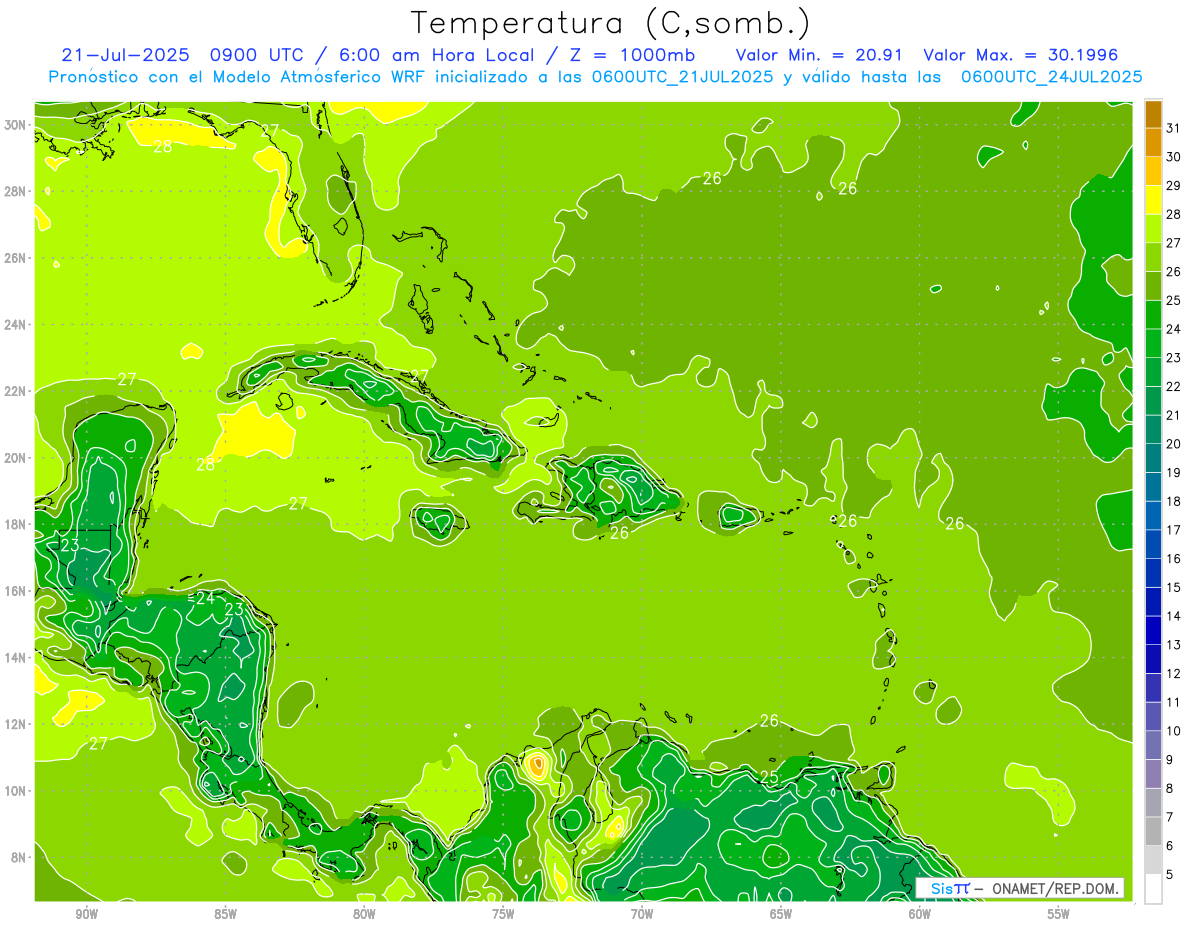Click the 12N latitude axis label
This screenshot has width=1200, height=927.
[16, 724]
